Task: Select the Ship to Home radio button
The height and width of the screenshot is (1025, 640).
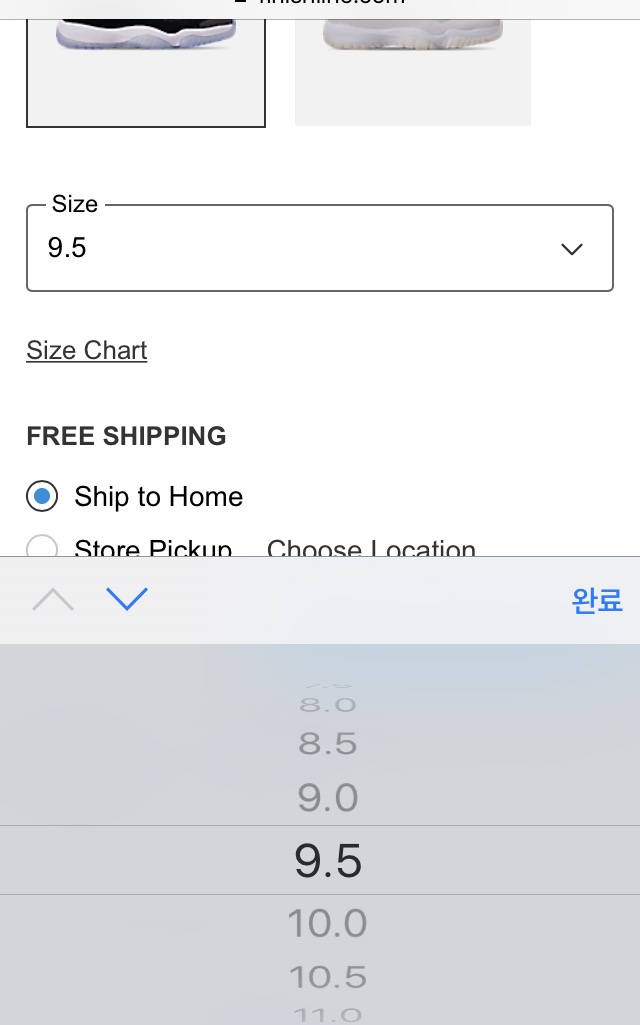Action: [x=42, y=496]
